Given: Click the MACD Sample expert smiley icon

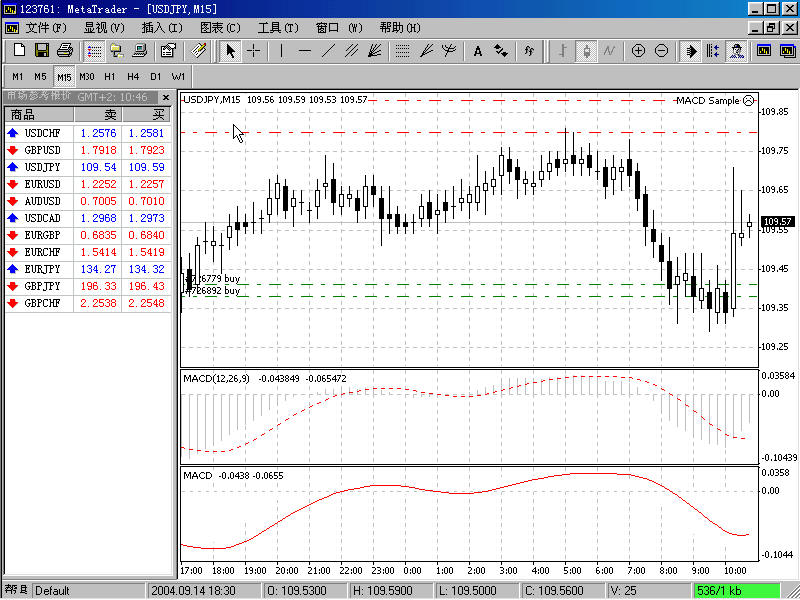Looking at the screenshot, I should [748, 101].
